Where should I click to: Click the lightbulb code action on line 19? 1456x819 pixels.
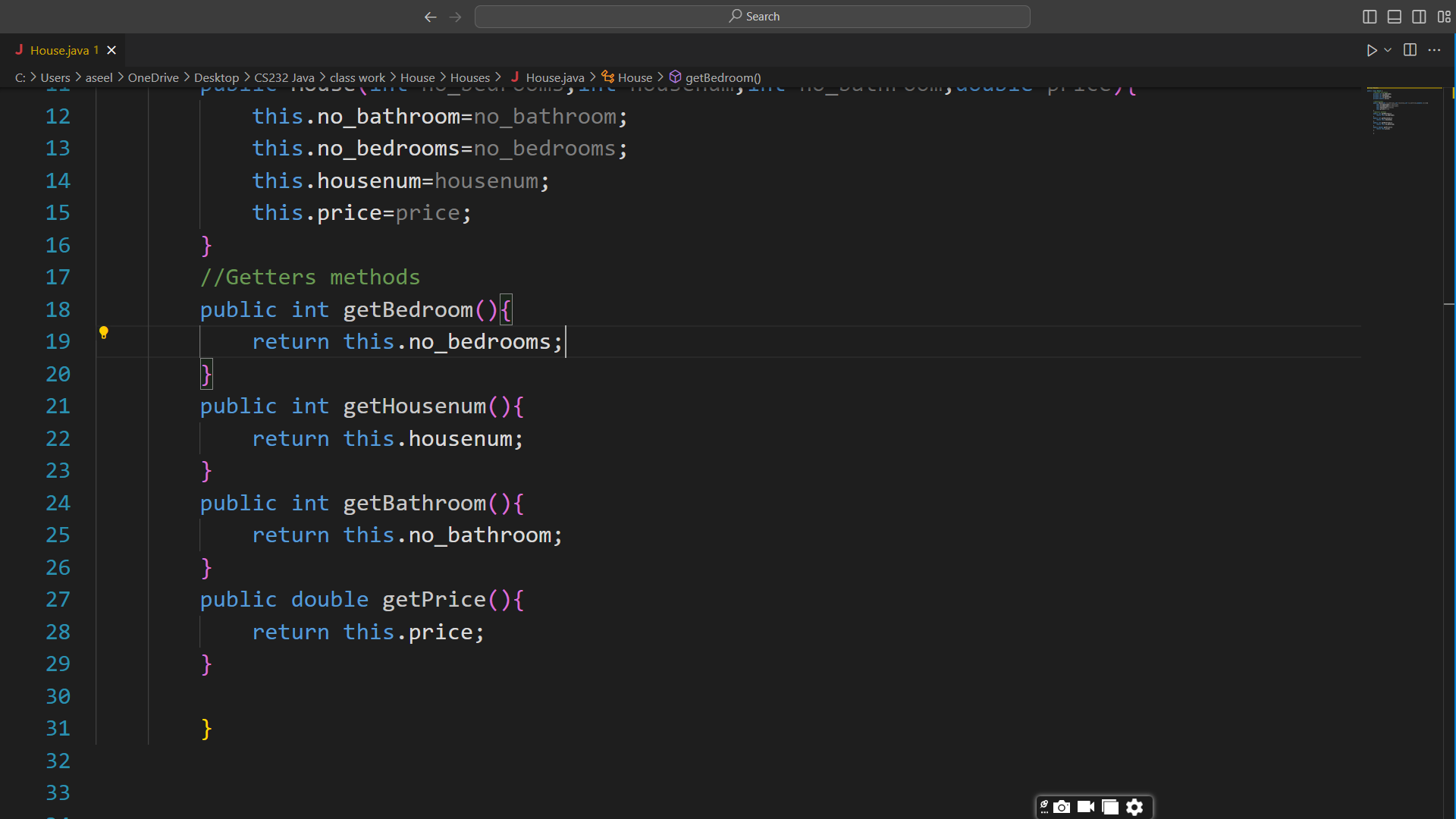(104, 333)
